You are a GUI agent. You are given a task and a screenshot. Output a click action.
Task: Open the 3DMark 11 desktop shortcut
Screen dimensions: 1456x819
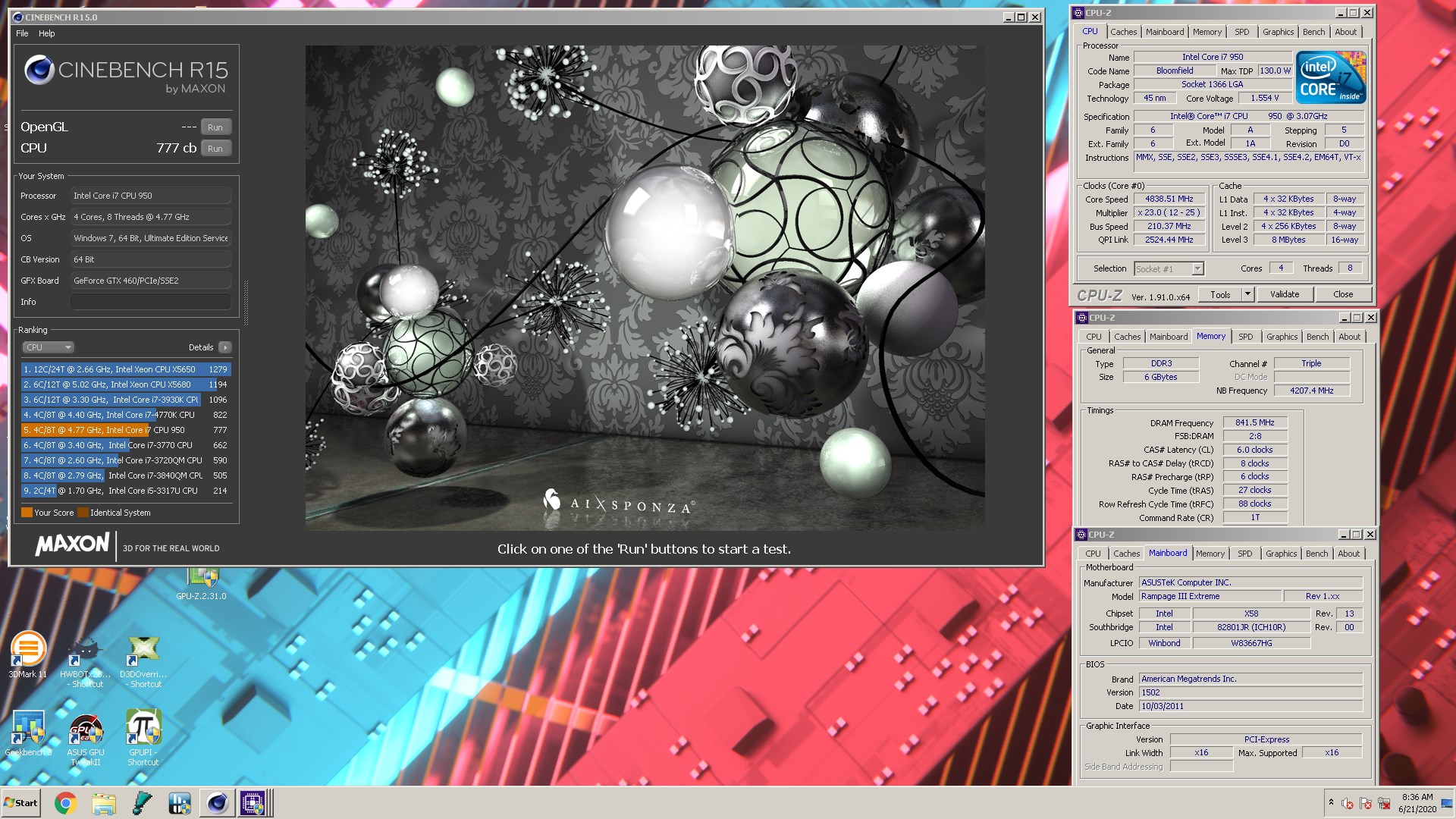tap(28, 655)
